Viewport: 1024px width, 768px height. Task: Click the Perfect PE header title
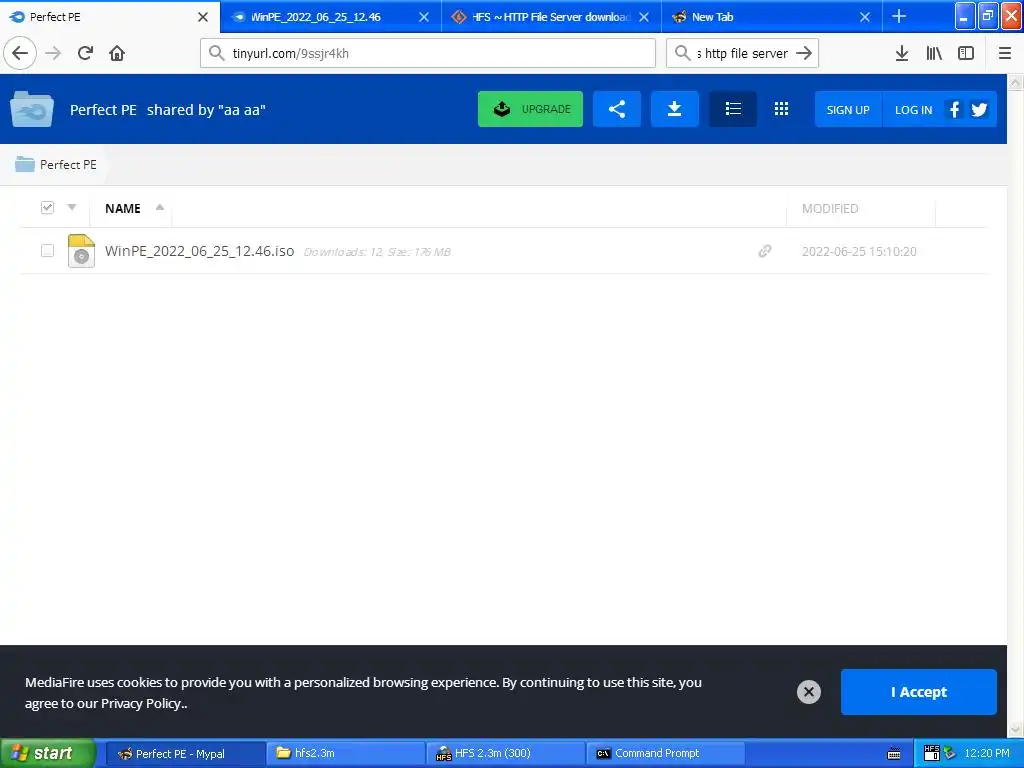[x=103, y=110]
